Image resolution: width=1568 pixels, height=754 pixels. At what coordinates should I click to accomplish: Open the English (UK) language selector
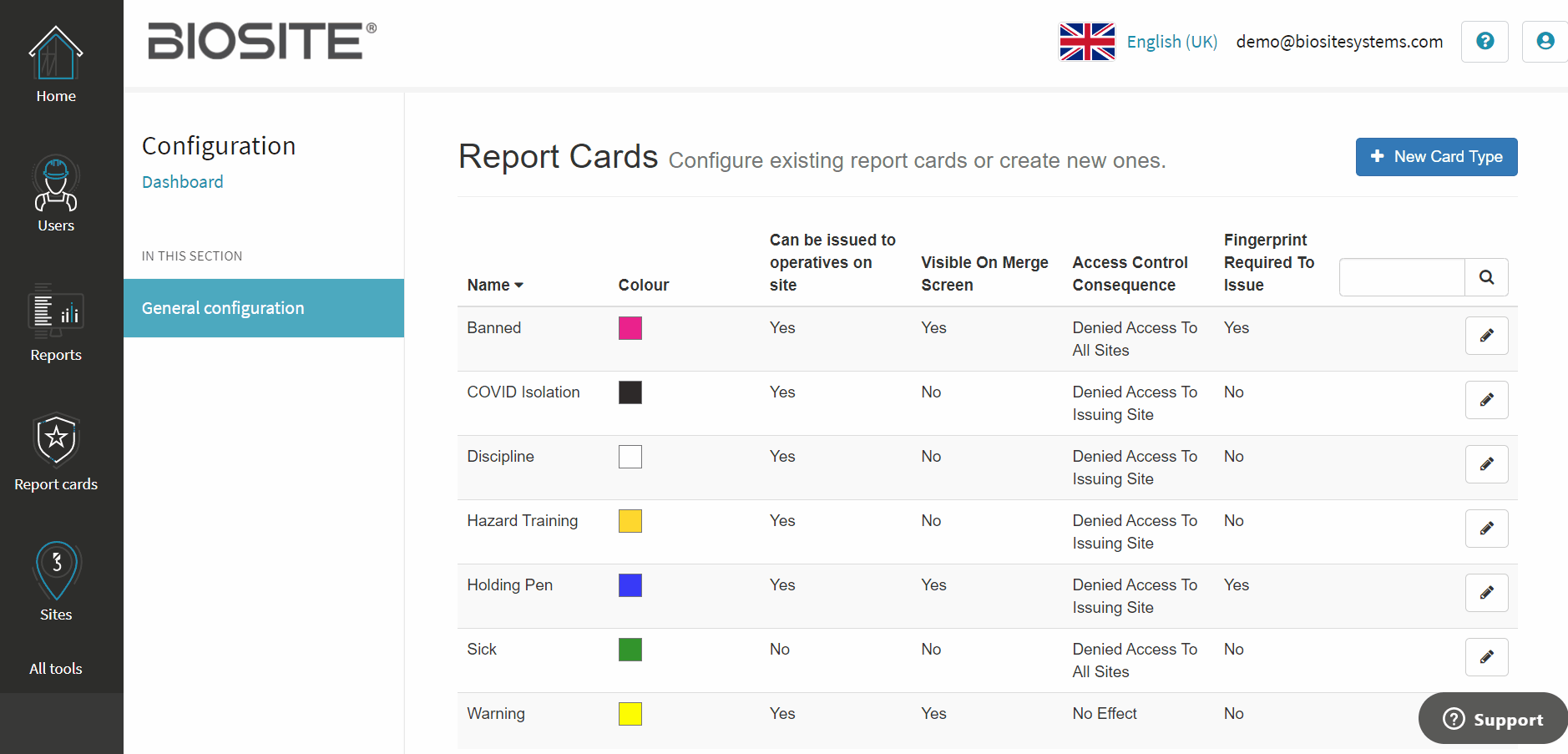[x=1171, y=42]
